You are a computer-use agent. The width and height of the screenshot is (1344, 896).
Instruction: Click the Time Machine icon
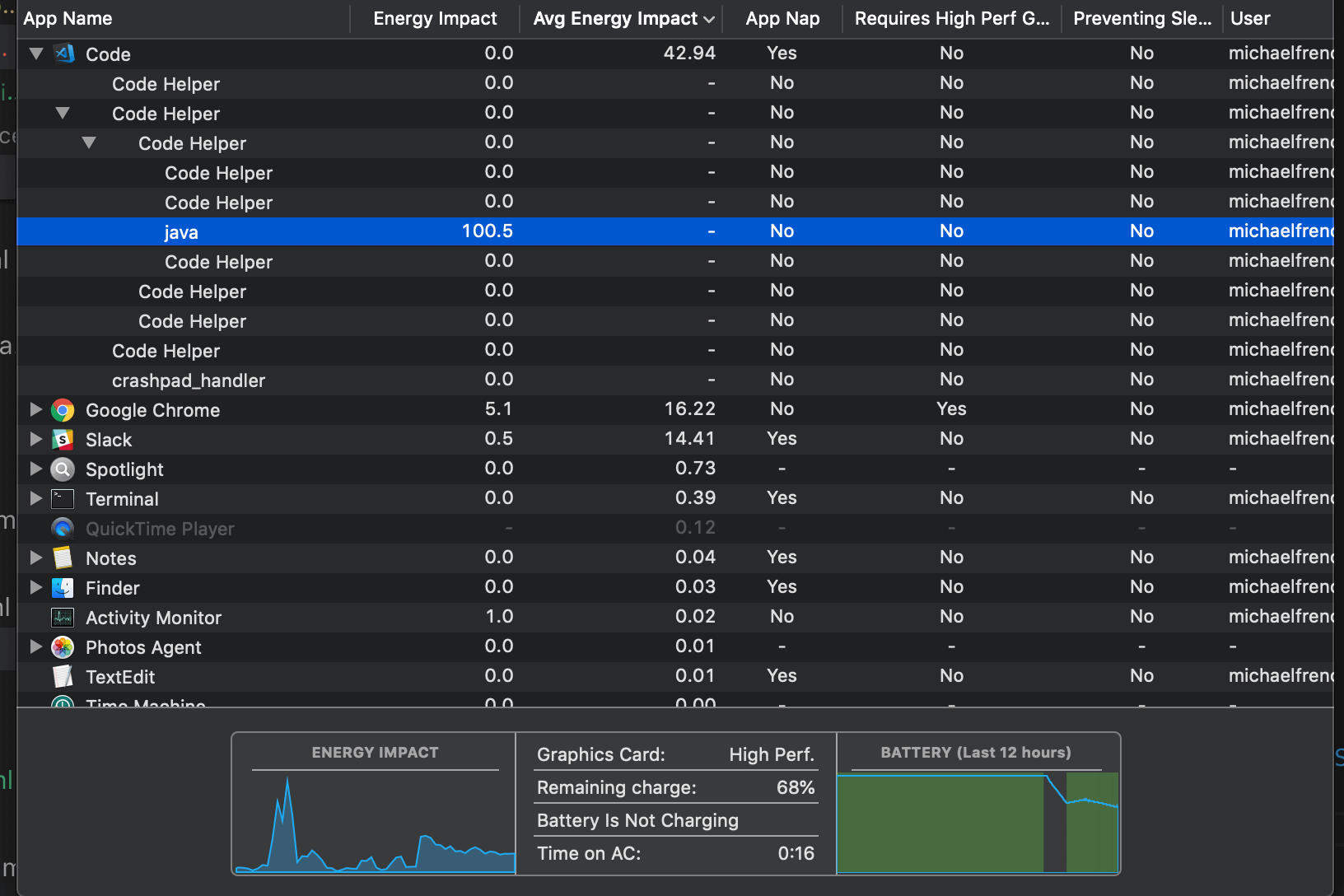[x=63, y=704]
